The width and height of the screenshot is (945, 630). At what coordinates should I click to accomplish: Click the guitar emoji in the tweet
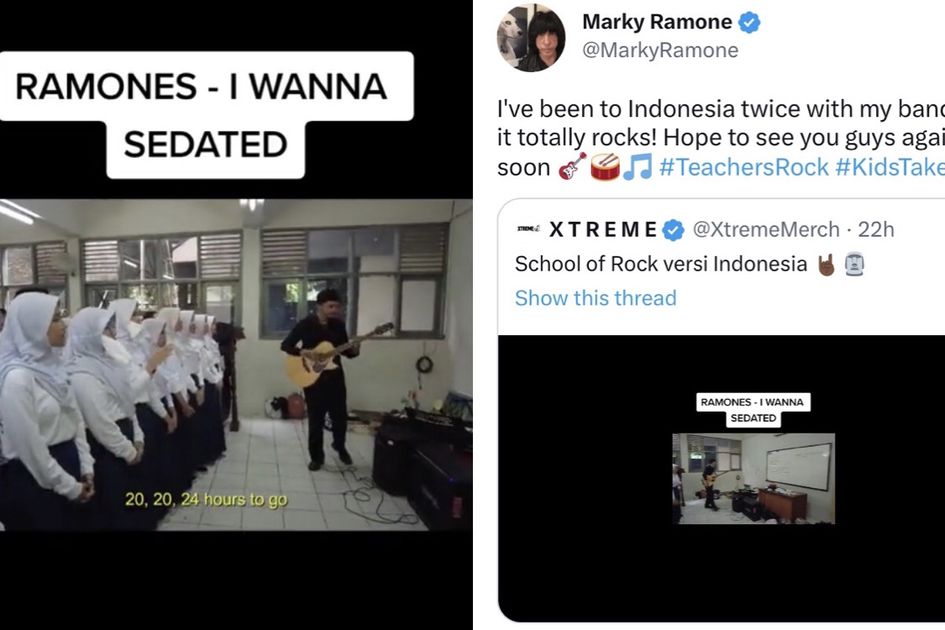pos(572,166)
